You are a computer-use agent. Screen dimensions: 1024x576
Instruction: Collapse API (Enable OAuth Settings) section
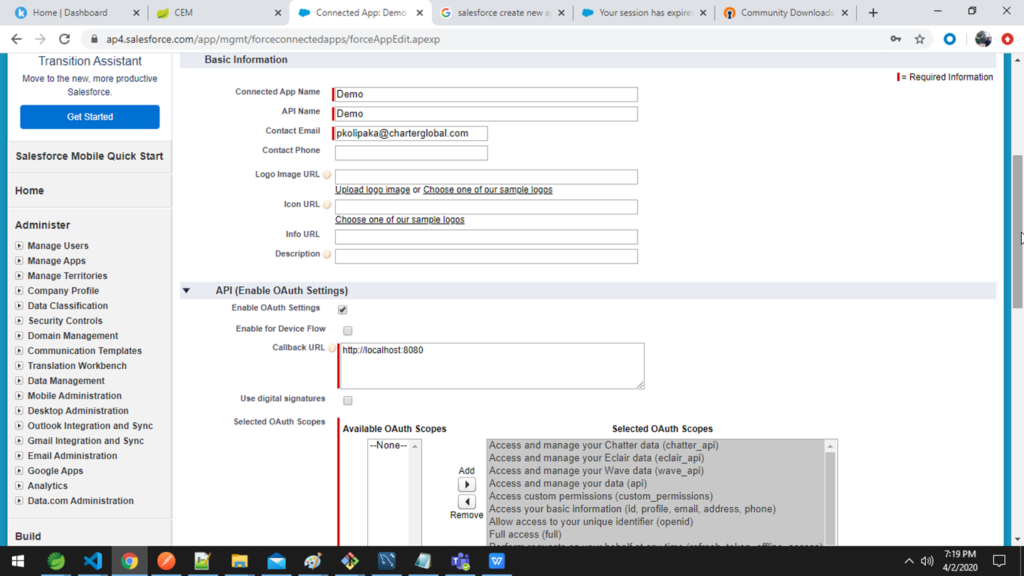(x=187, y=291)
